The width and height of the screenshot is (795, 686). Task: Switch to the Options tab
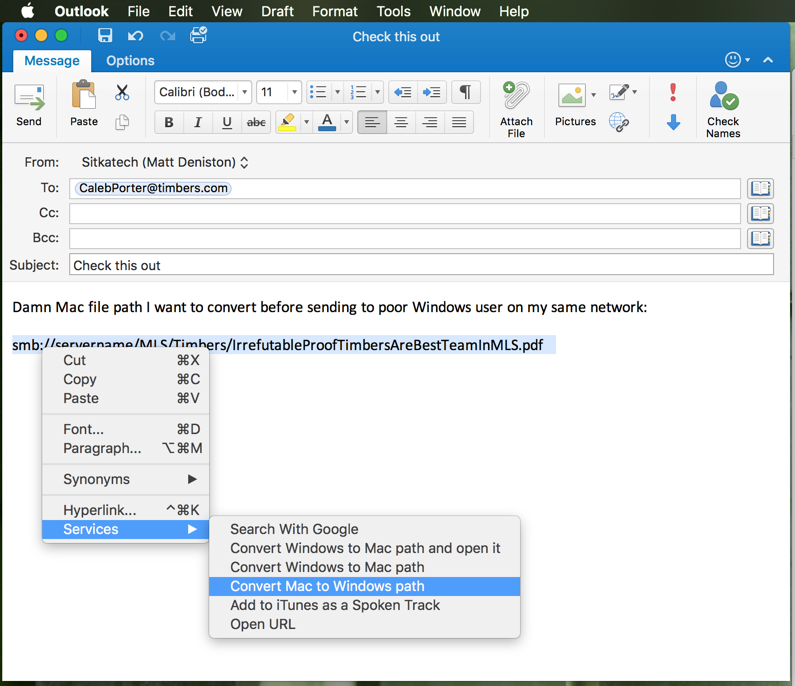coord(130,60)
